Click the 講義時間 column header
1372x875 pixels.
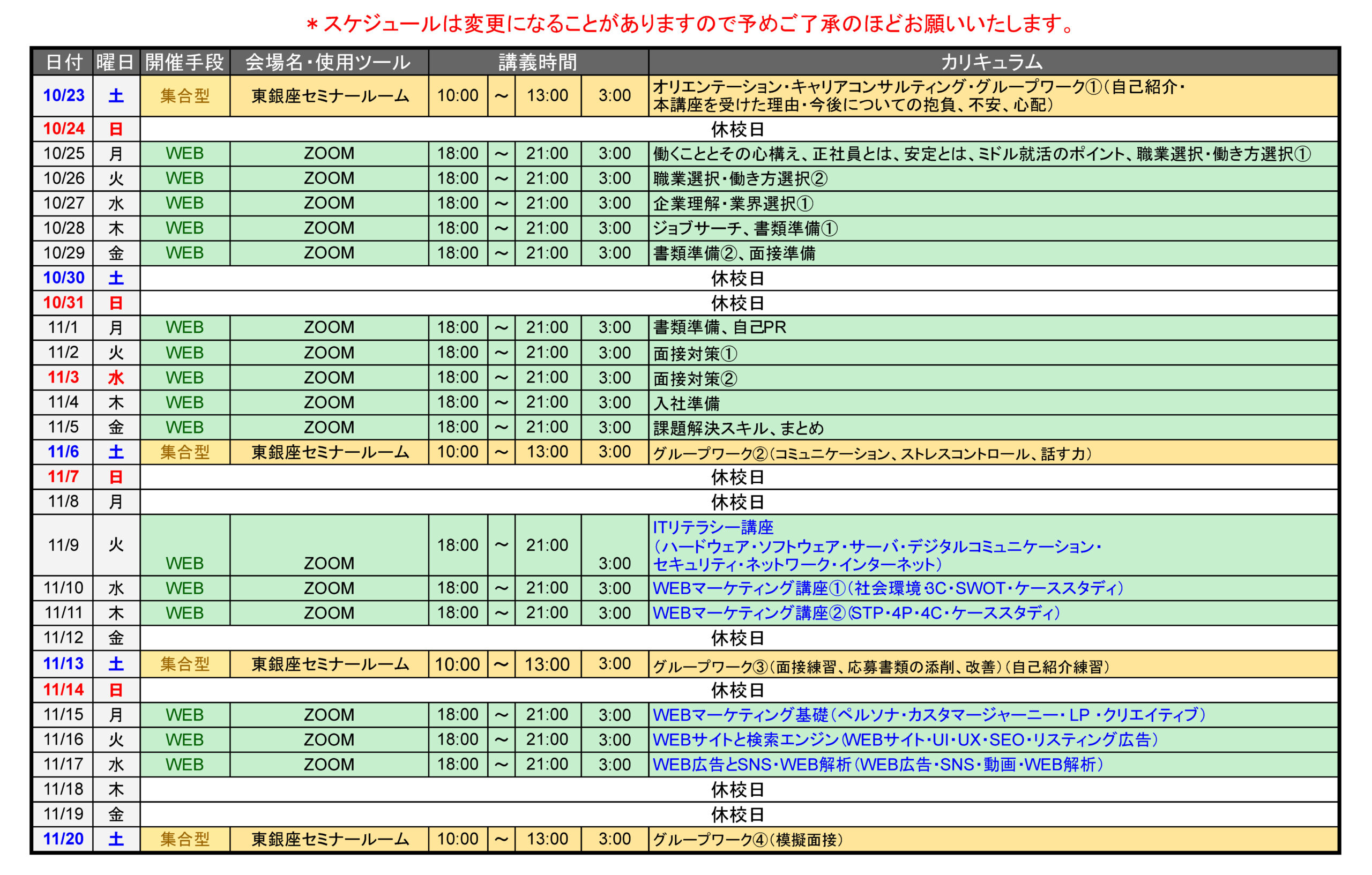(539, 62)
